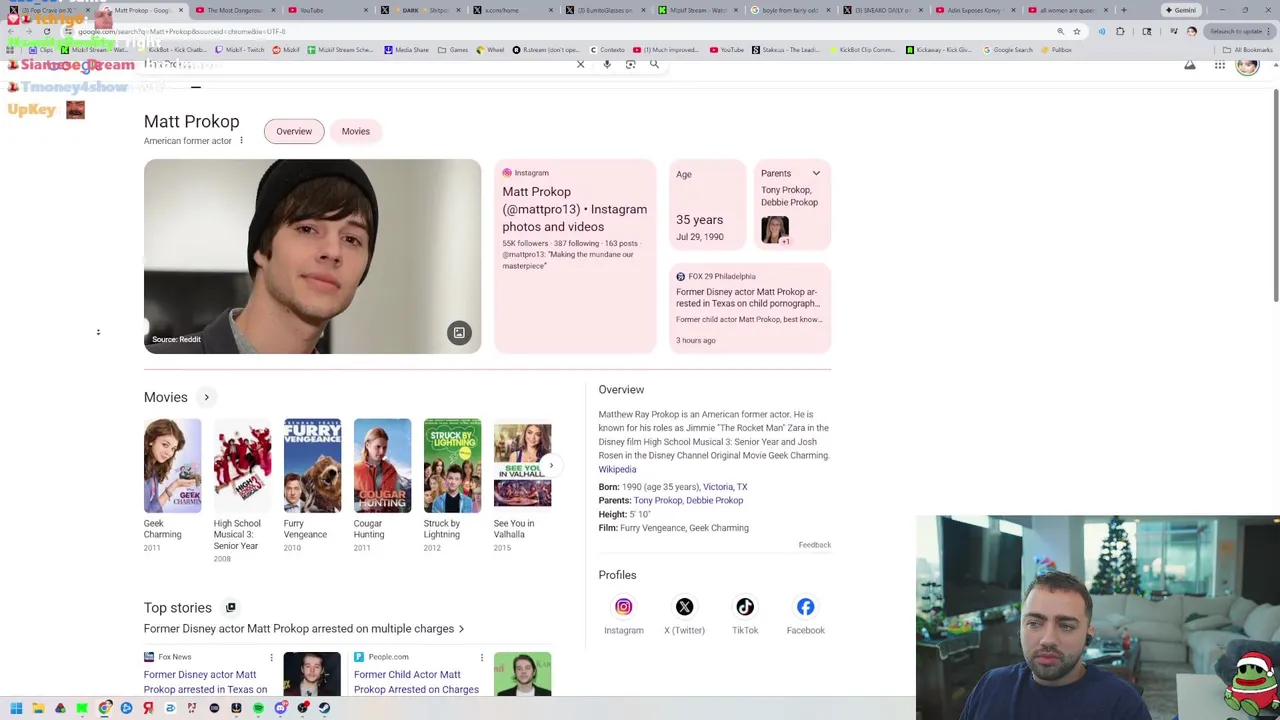Reload the page in Chrome
1280x720 pixels.
(46, 31)
